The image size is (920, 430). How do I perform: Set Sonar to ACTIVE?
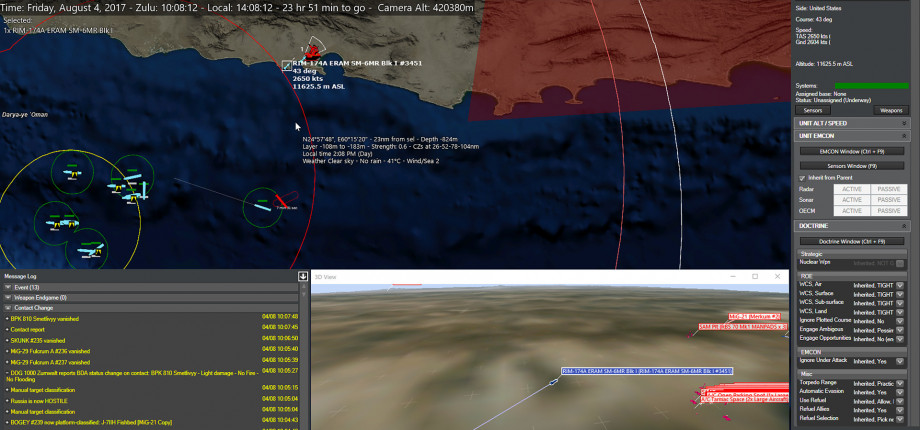point(851,200)
